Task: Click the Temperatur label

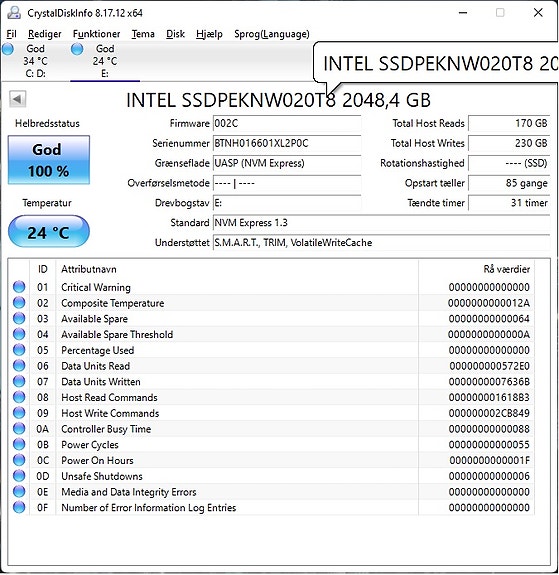Action: point(47,203)
